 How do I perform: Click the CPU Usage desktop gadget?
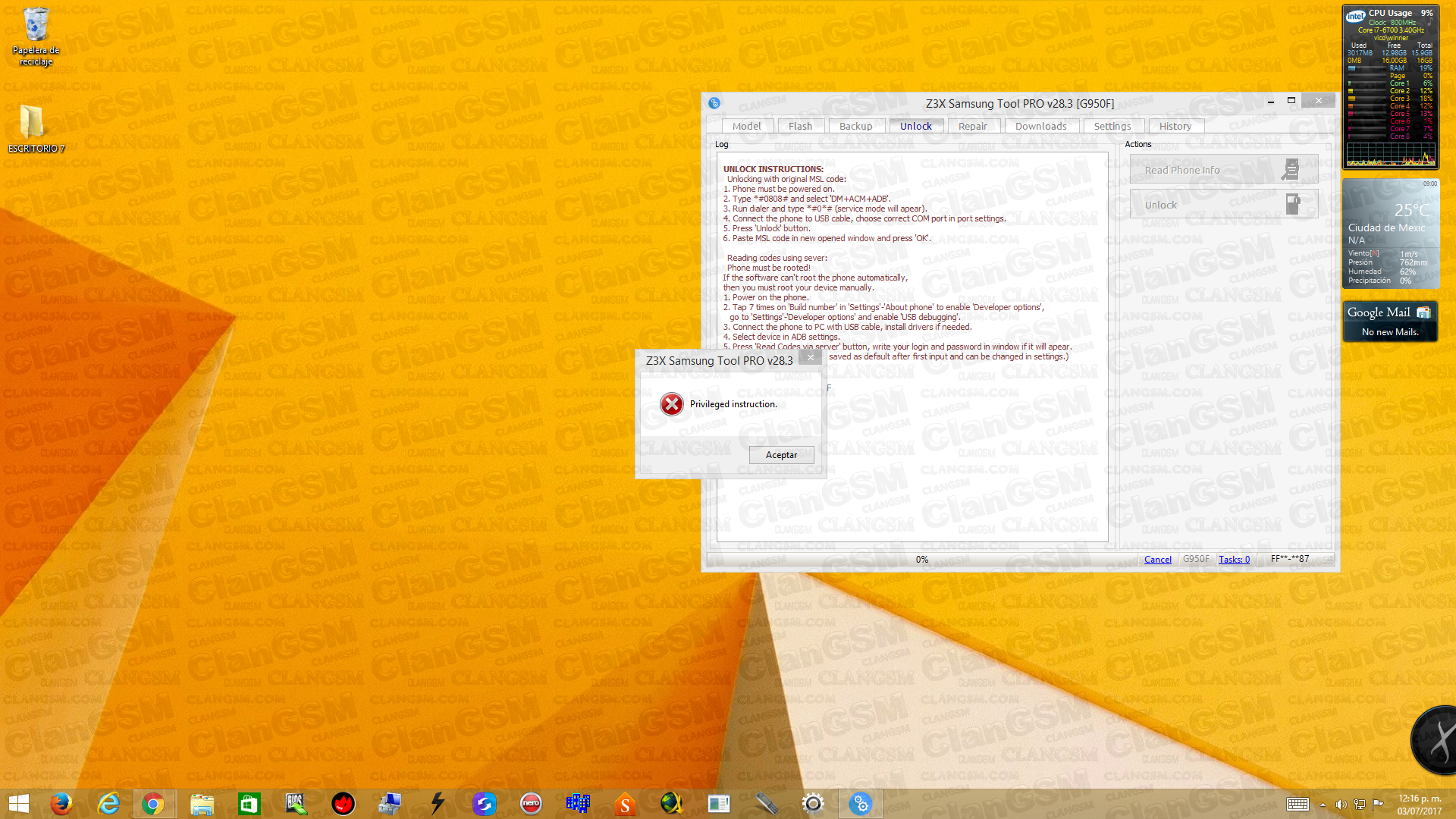tap(1390, 87)
